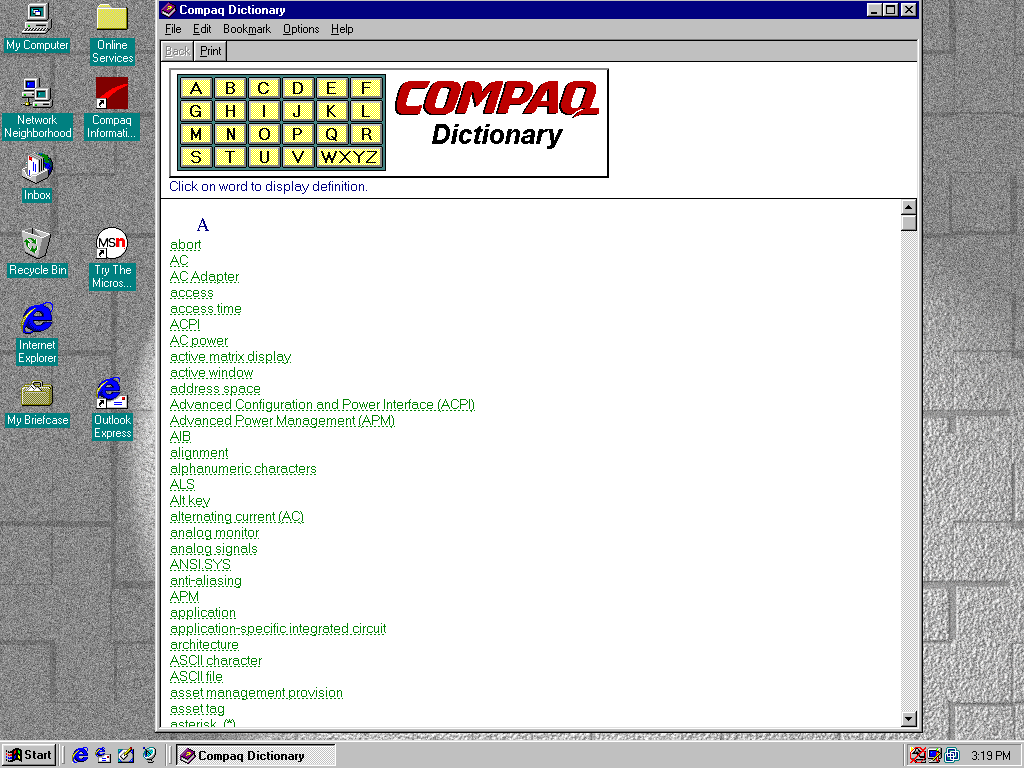Open Compaq Information desktop shortcut
The image size is (1024, 768).
(112, 108)
